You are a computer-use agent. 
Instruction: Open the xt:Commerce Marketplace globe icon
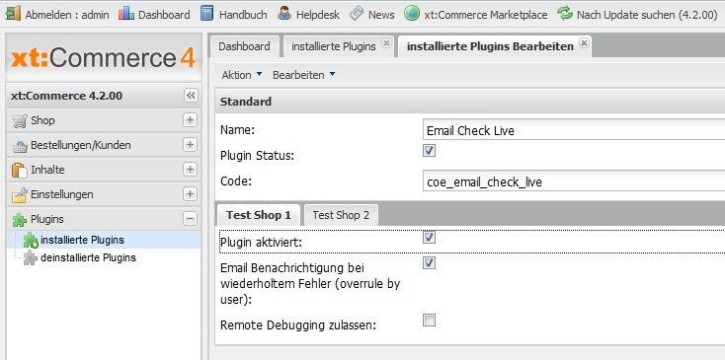[x=412, y=13]
